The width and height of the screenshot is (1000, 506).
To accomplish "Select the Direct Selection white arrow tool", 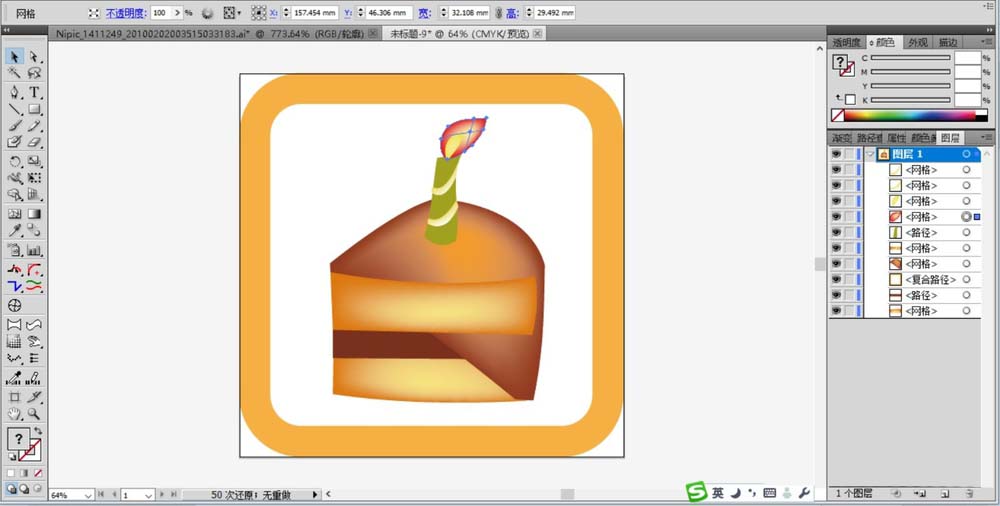I will (35, 57).
